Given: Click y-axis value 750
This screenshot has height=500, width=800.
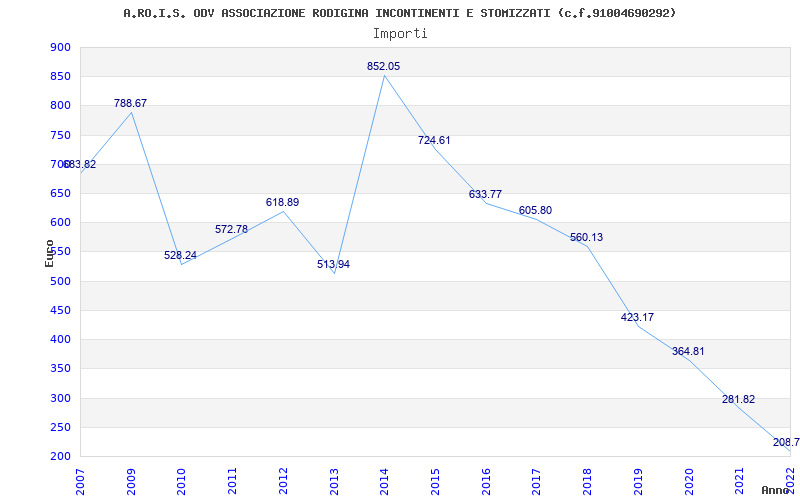Looking at the screenshot, I should pos(60,135).
